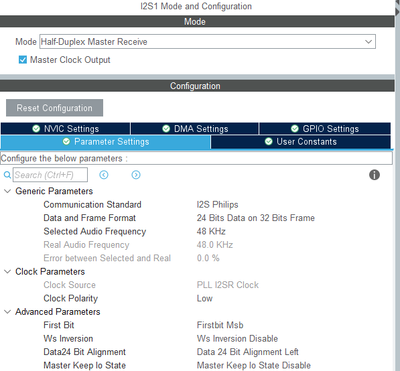Select Clock Polarity Low value
This screenshot has height=371, width=400.
click(x=204, y=298)
